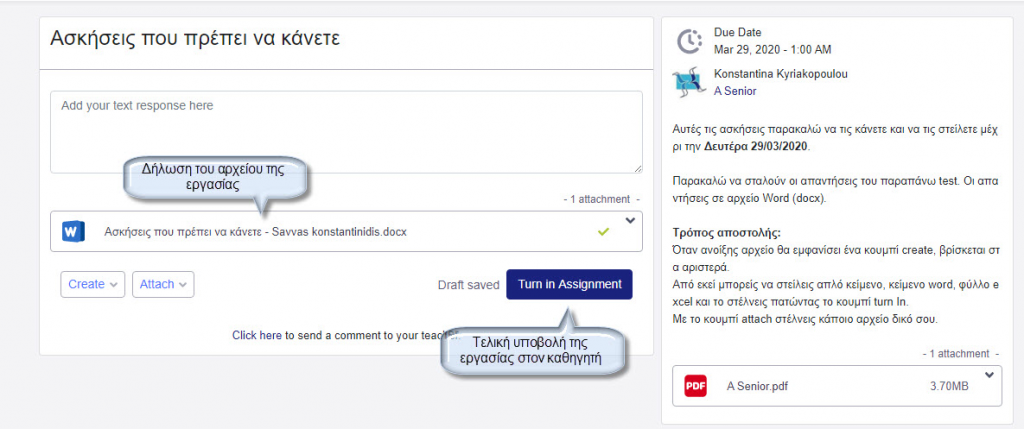Click the 3.70MB file size text
Screen dimensions: 1024x429
click(950, 386)
